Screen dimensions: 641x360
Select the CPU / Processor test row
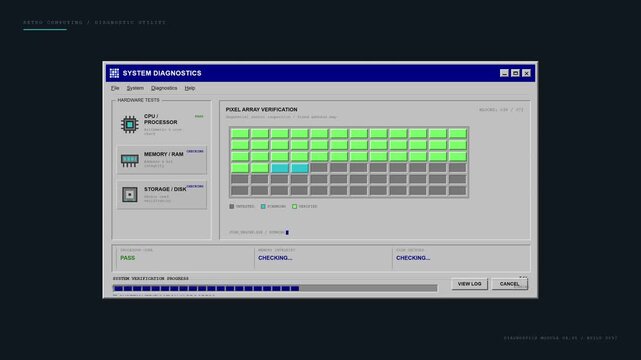pyautogui.click(x=162, y=125)
